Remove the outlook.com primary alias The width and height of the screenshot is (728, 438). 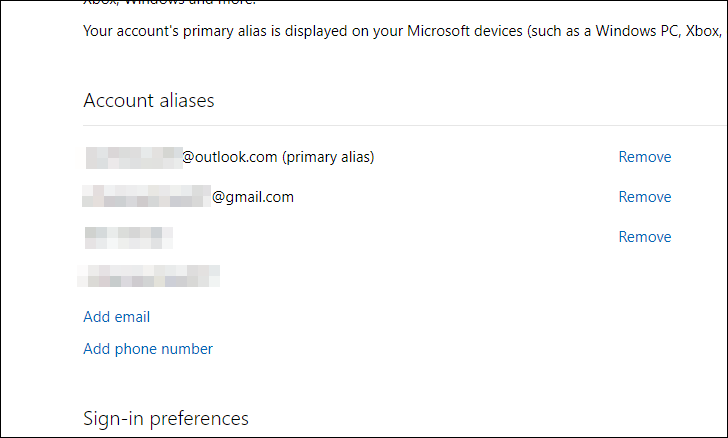pos(644,157)
